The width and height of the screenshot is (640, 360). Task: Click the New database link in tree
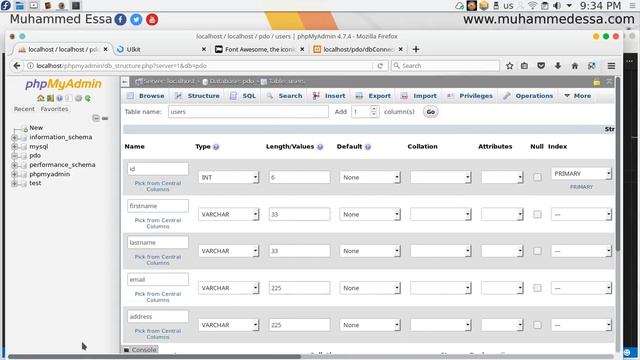click(x=36, y=128)
